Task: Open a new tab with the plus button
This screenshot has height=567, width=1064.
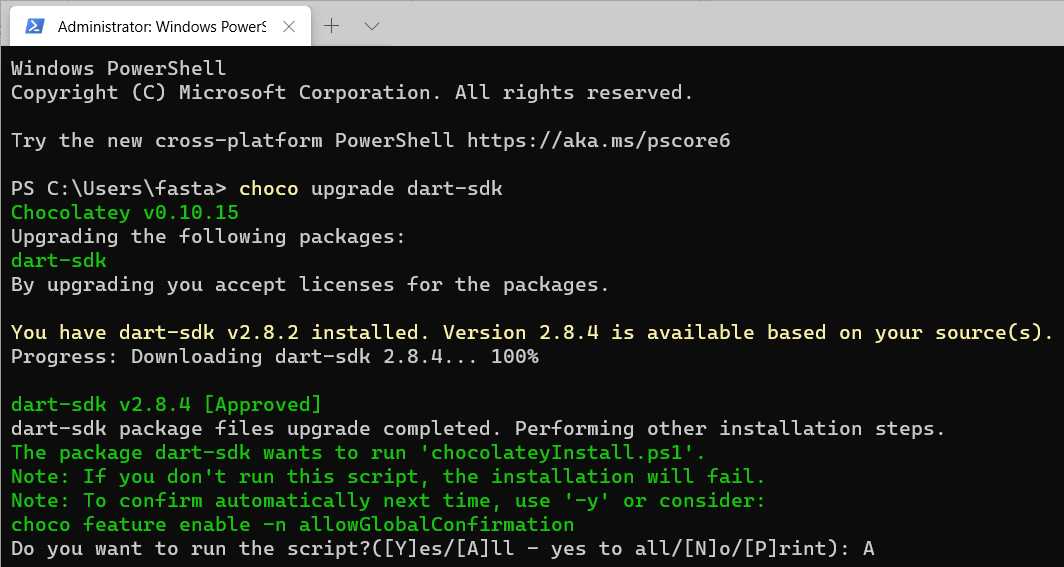Action: pos(331,26)
